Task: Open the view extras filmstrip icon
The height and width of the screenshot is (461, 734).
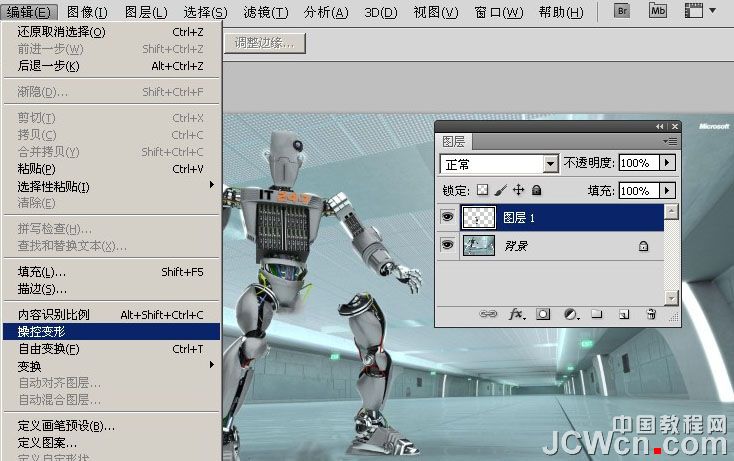Action: point(694,11)
